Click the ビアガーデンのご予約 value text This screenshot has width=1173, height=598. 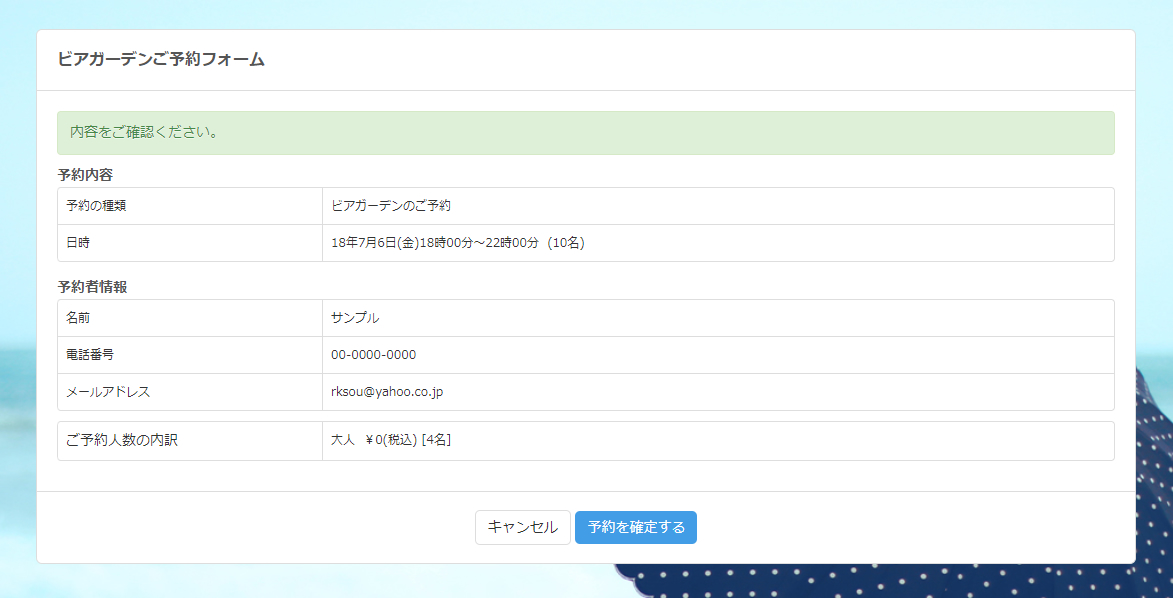pos(391,206)
